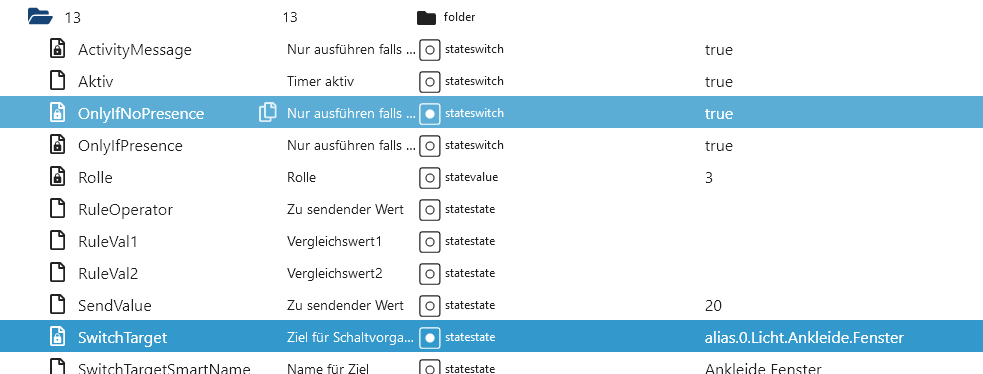Image resolution: width=983 pixels, height=374 pixels.
Task: Toggle the OnlyIfPresence true value
Action: click(718, 146)
